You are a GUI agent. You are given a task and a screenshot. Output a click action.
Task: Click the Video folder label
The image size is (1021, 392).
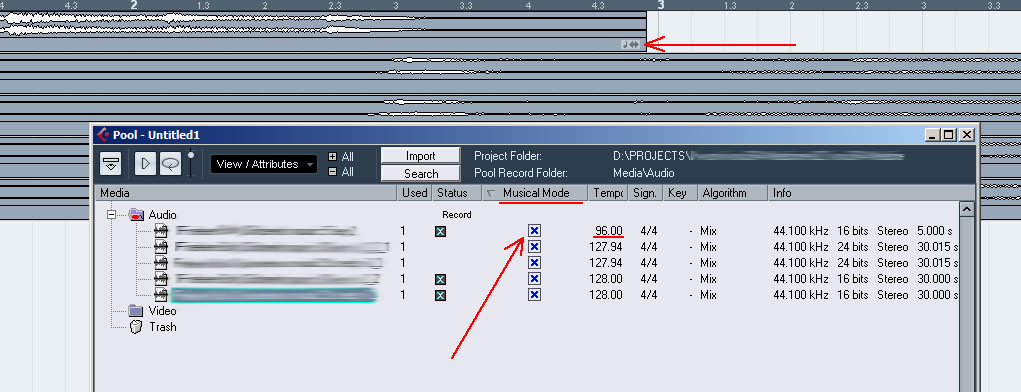coord(162,311)
